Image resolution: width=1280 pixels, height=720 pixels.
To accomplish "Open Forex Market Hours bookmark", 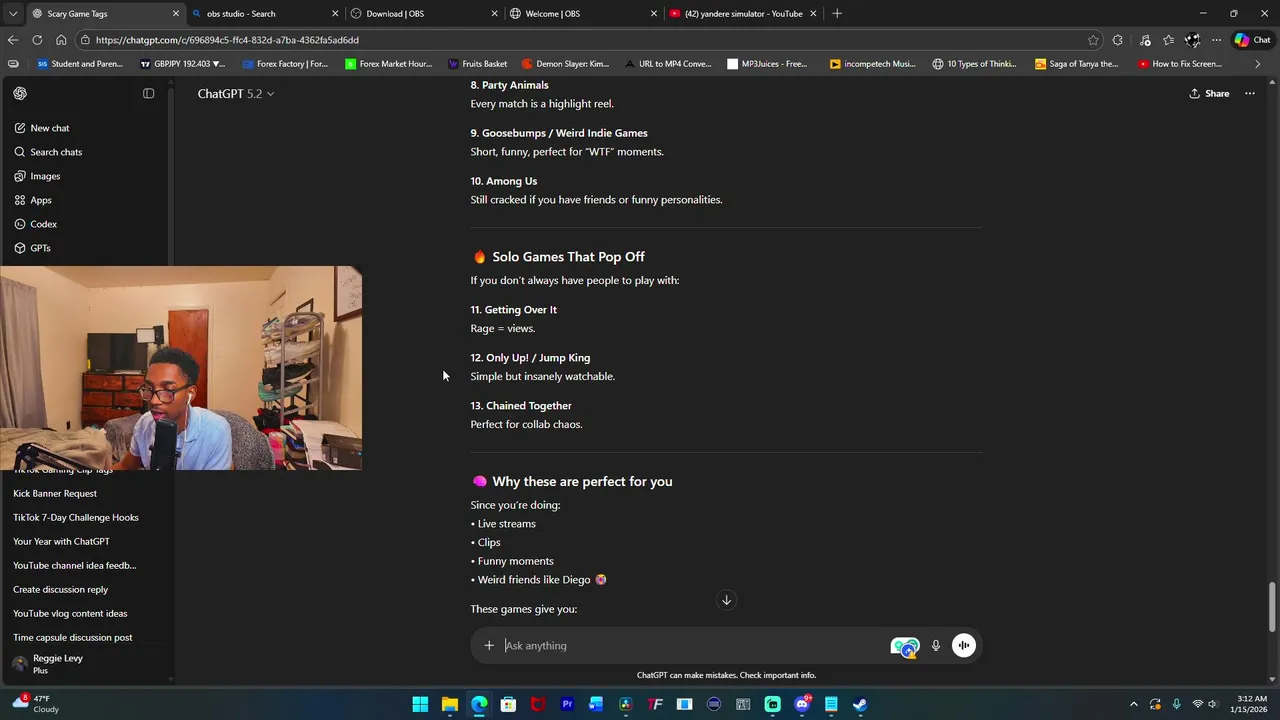I will coord(388,64).
